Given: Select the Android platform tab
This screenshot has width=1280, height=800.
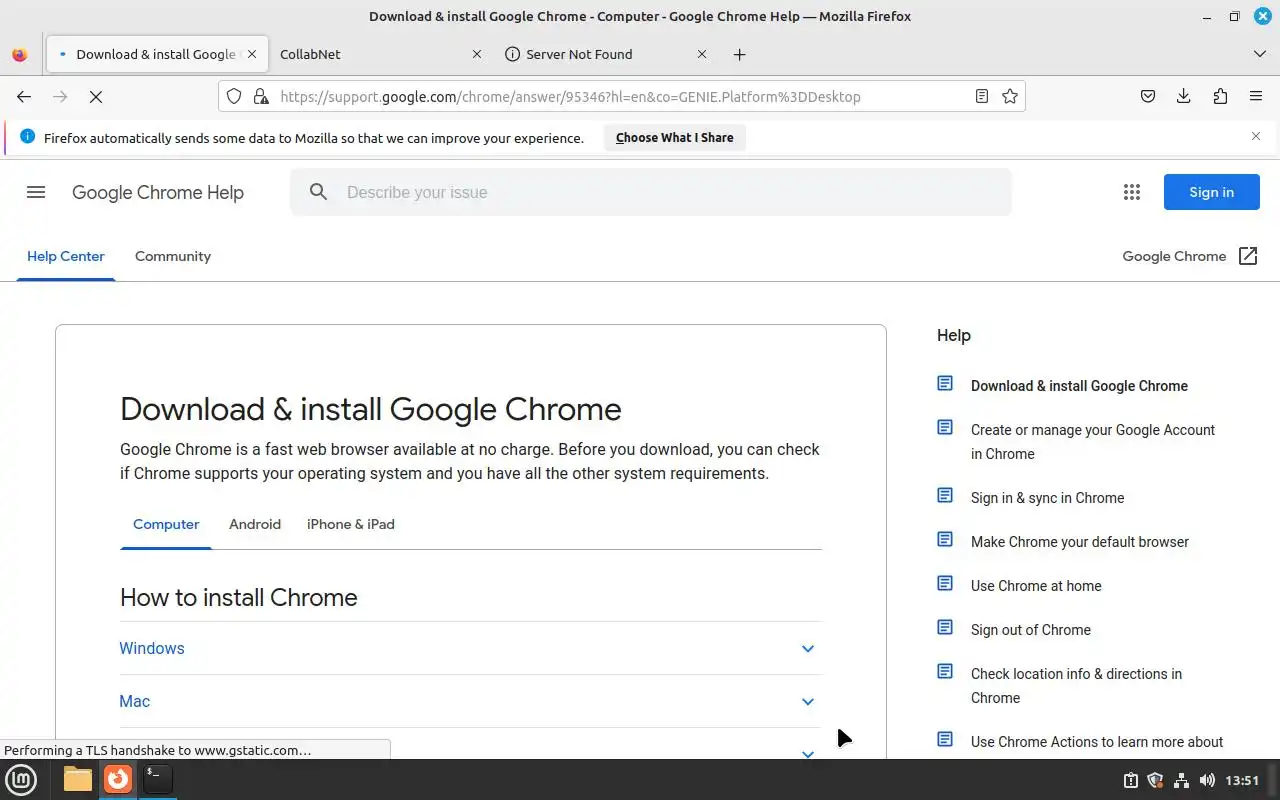Looking at the screenshot, I should tap(255, 524).
